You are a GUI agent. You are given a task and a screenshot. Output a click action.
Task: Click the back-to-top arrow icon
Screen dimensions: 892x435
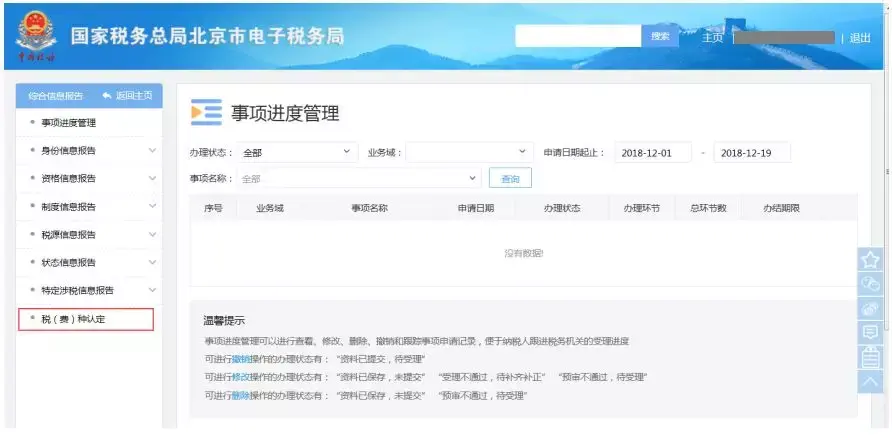coord(870,382)
